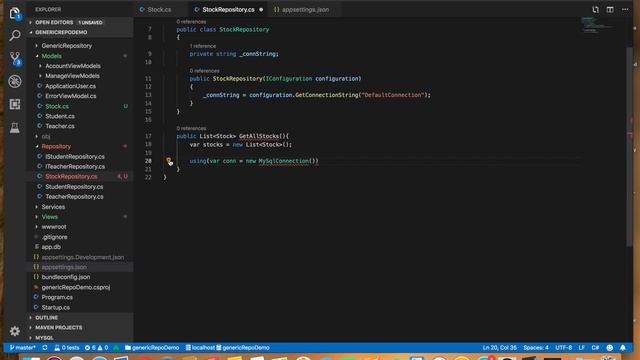Open the Manage gear settings icon
The height and width of the screenshot is (360, 640).
point(15,331)
